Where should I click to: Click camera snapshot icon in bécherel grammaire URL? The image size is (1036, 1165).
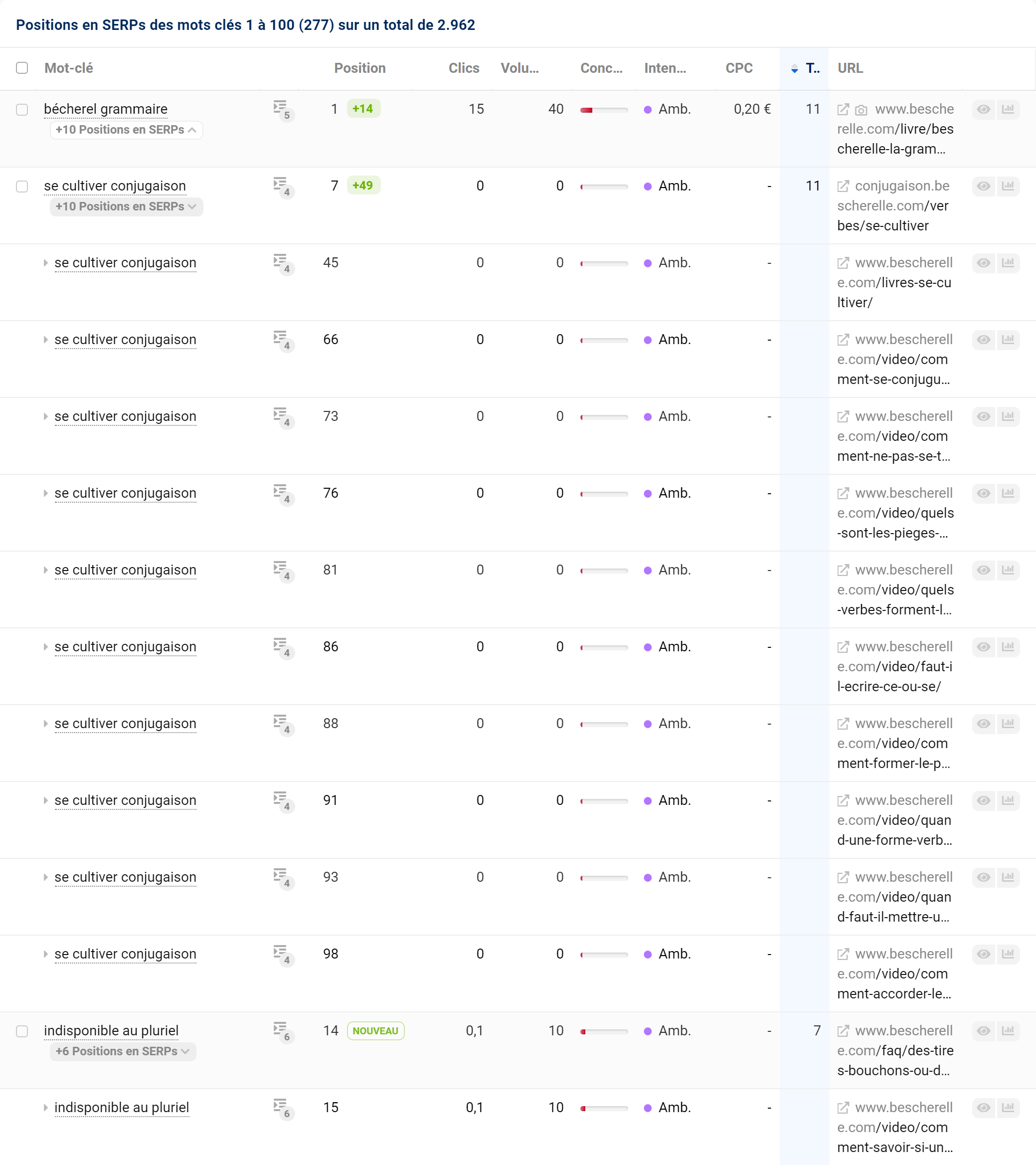(861, 110)
